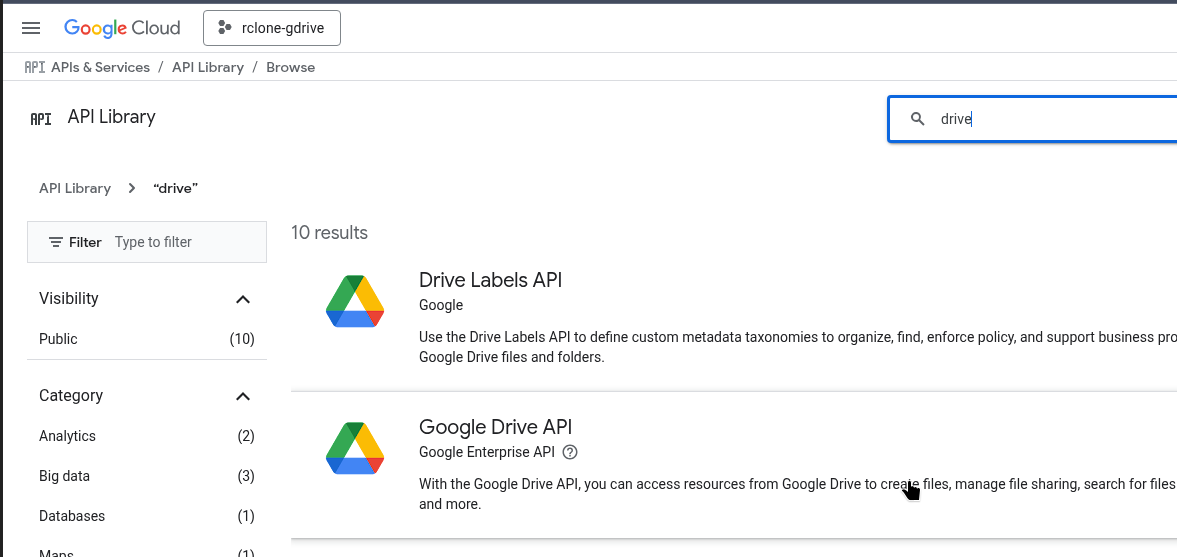Go to API Library breadcrumb in top bar
Screen dimensions: 1177x557
coord(208,67)
